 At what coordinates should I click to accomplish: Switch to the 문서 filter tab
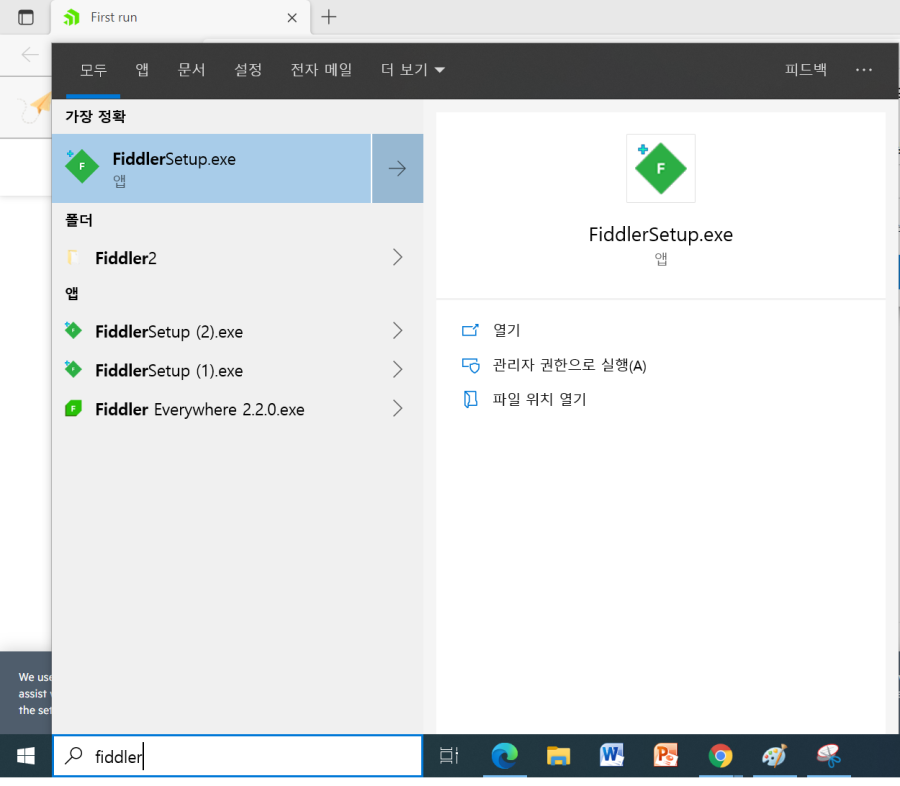pos(191,70)
